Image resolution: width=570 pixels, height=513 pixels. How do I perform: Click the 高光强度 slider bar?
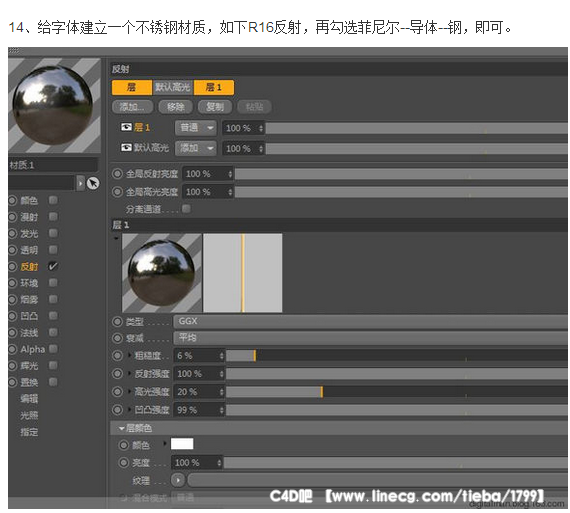coord(397,392)
